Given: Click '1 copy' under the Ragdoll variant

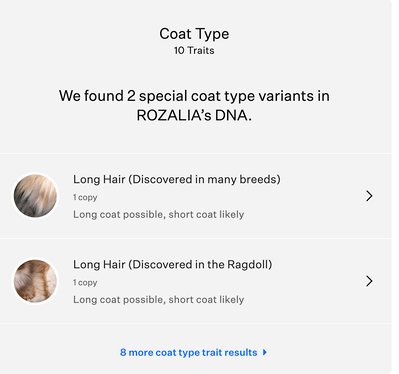Looking at the screenshot, I should 85,283.
